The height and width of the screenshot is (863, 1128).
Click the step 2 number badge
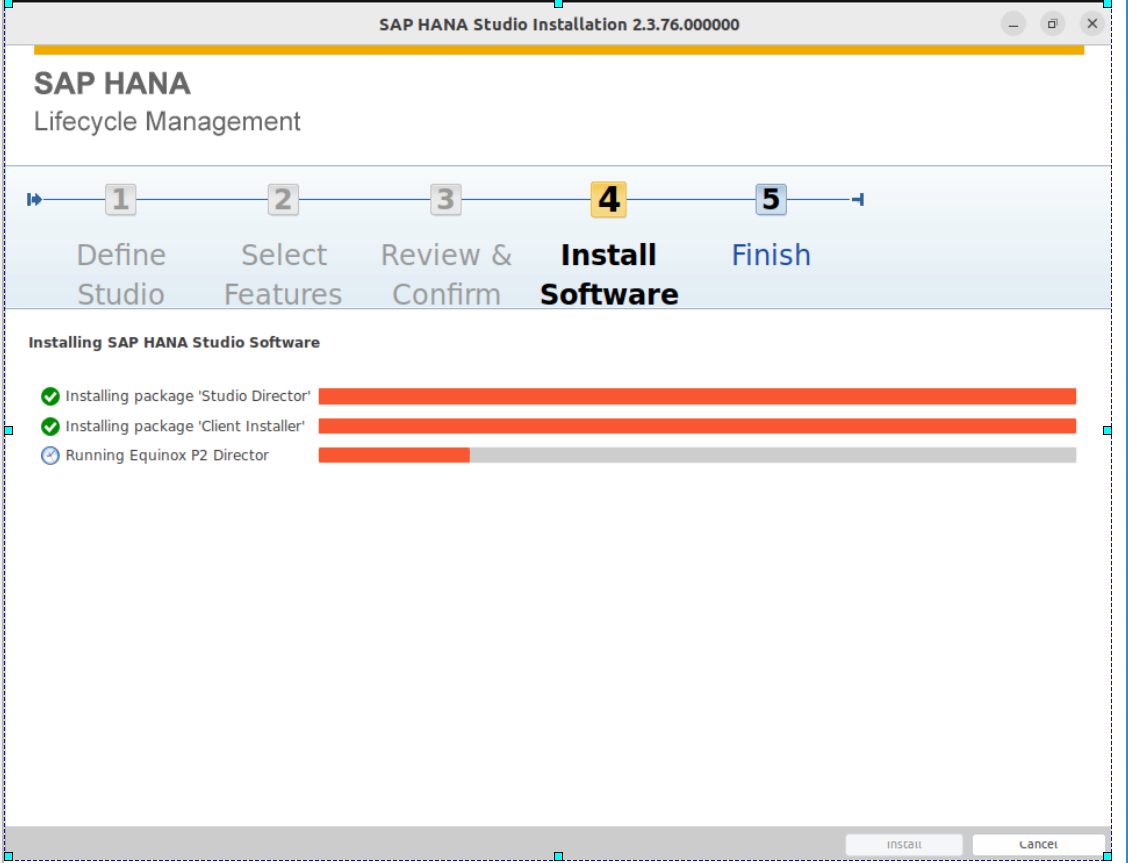283,199
